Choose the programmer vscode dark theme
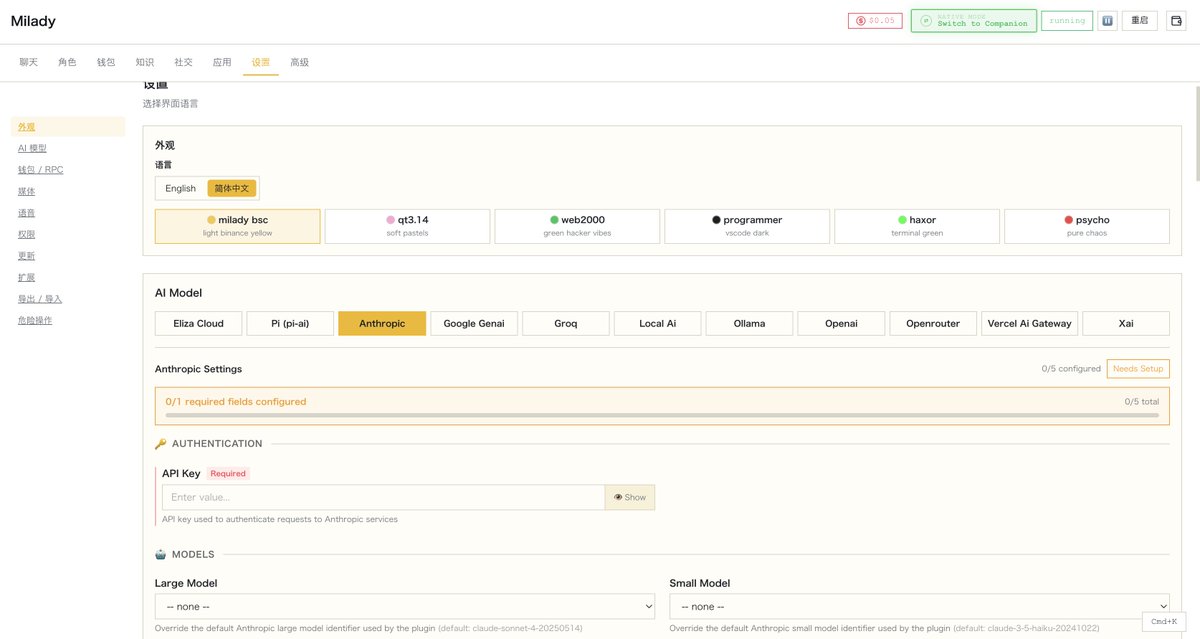Viewport: 1200px width, 639px height. point(747,226)
